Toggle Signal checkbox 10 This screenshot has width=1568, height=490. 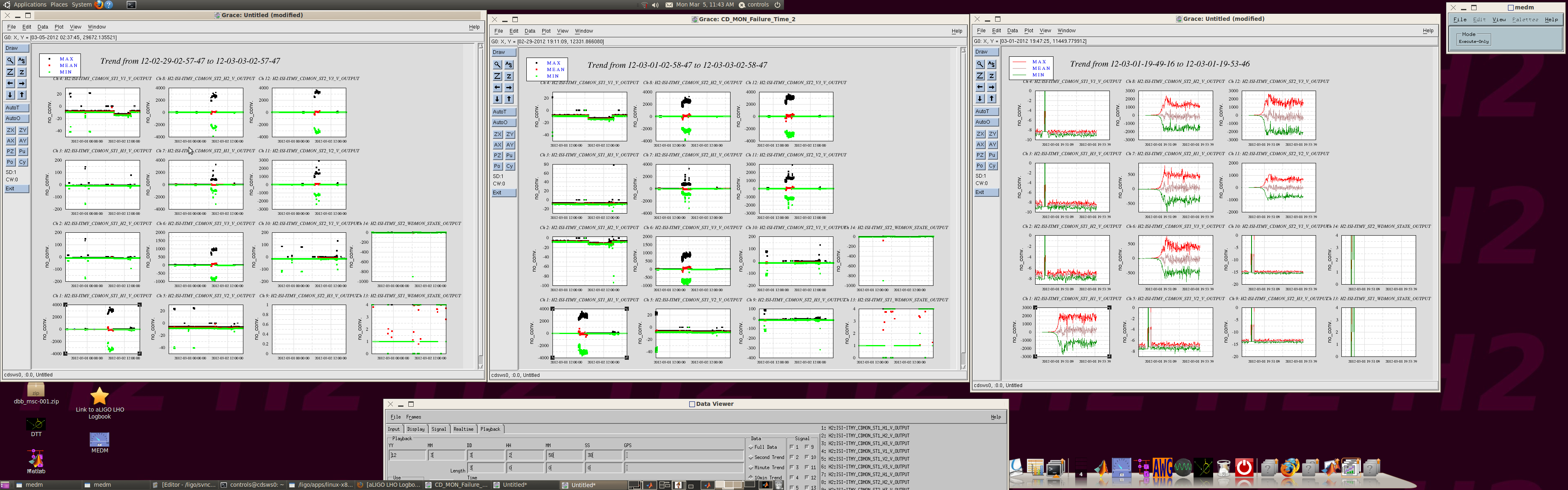[x=807, y=457]
